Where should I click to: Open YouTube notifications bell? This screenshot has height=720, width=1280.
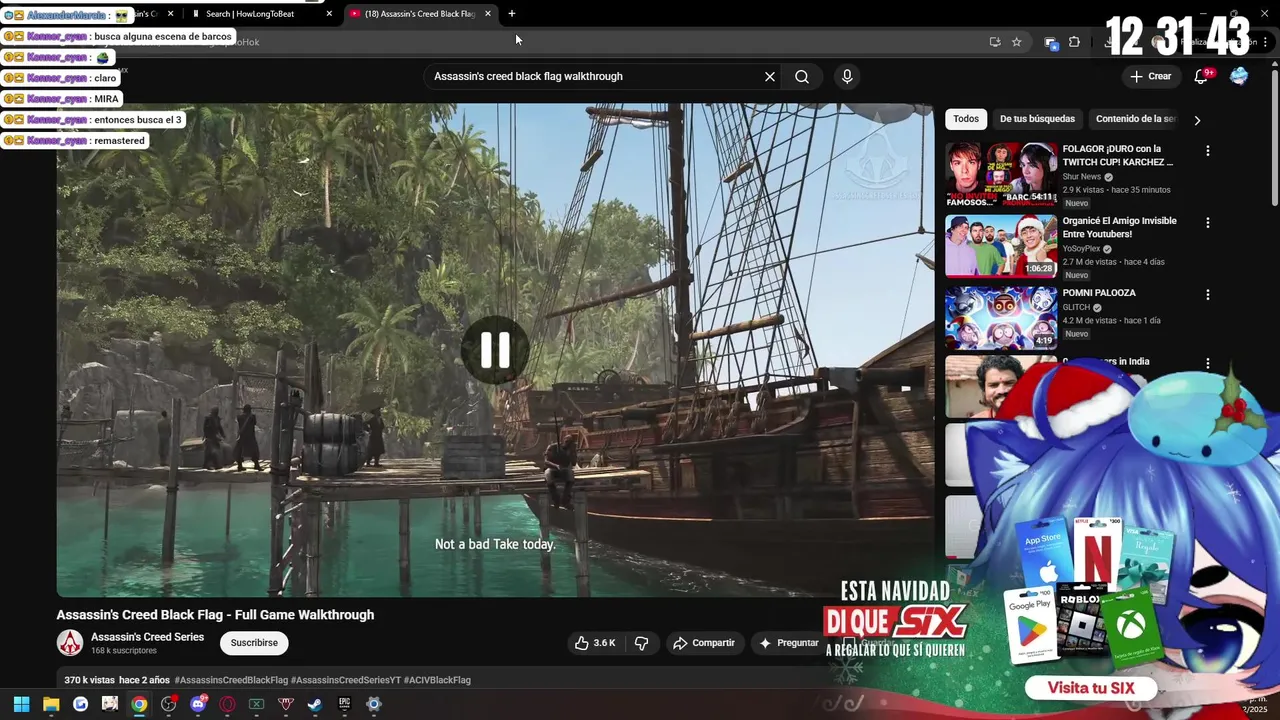tap(1202, 76)
